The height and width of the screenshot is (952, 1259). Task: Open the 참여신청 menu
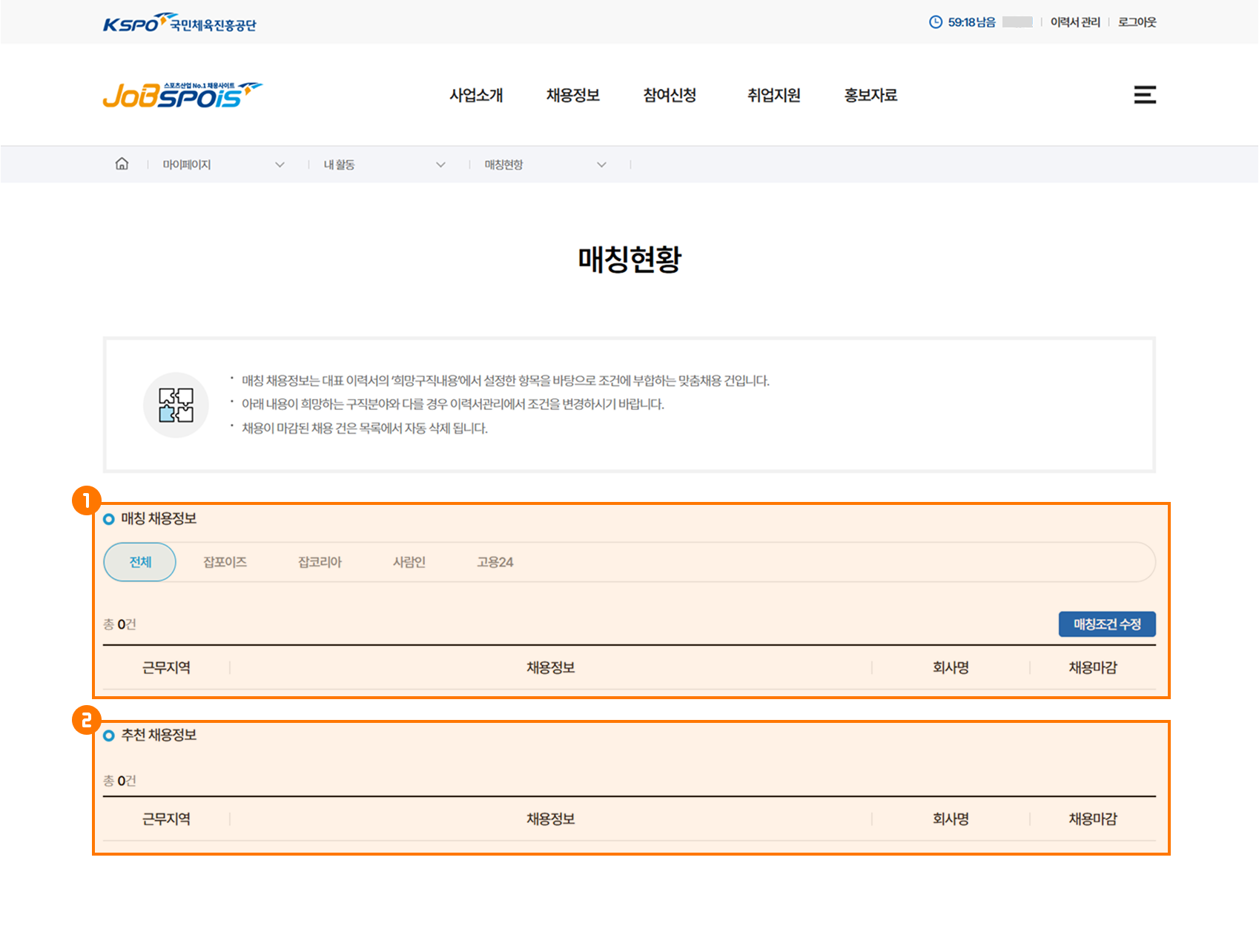pos(670,95)
